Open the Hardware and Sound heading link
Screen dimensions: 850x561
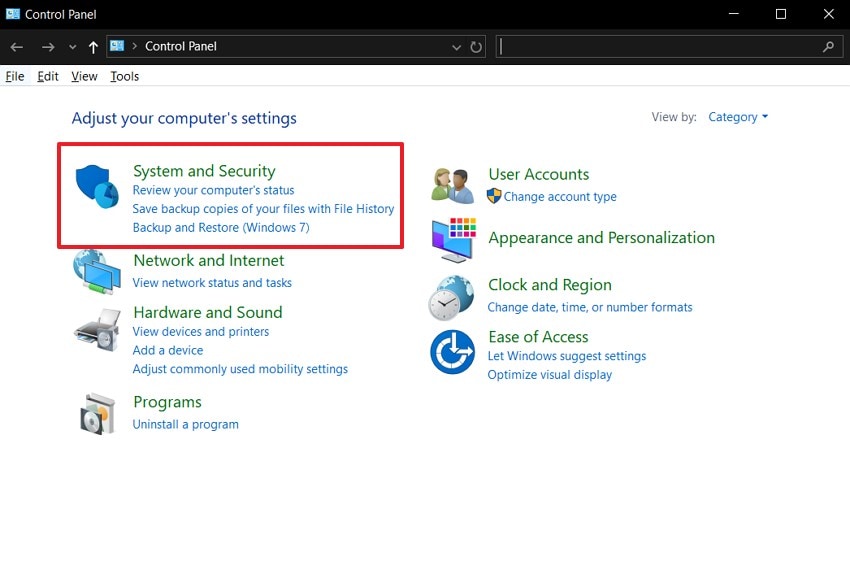[x=208, y=313]
